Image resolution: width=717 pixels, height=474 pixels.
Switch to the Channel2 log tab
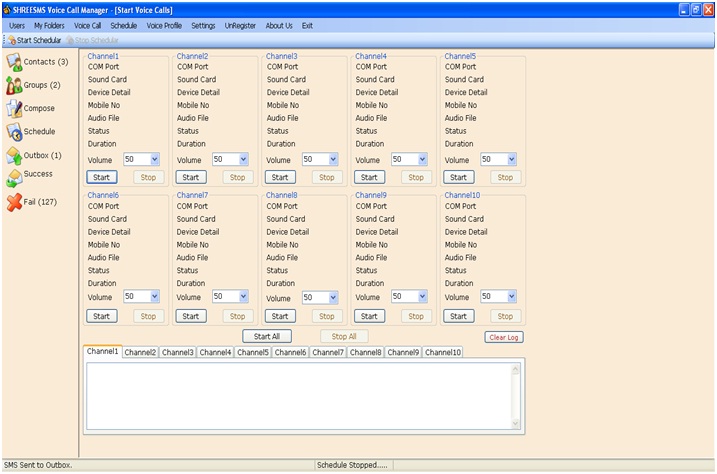click(x=140, y=352)
